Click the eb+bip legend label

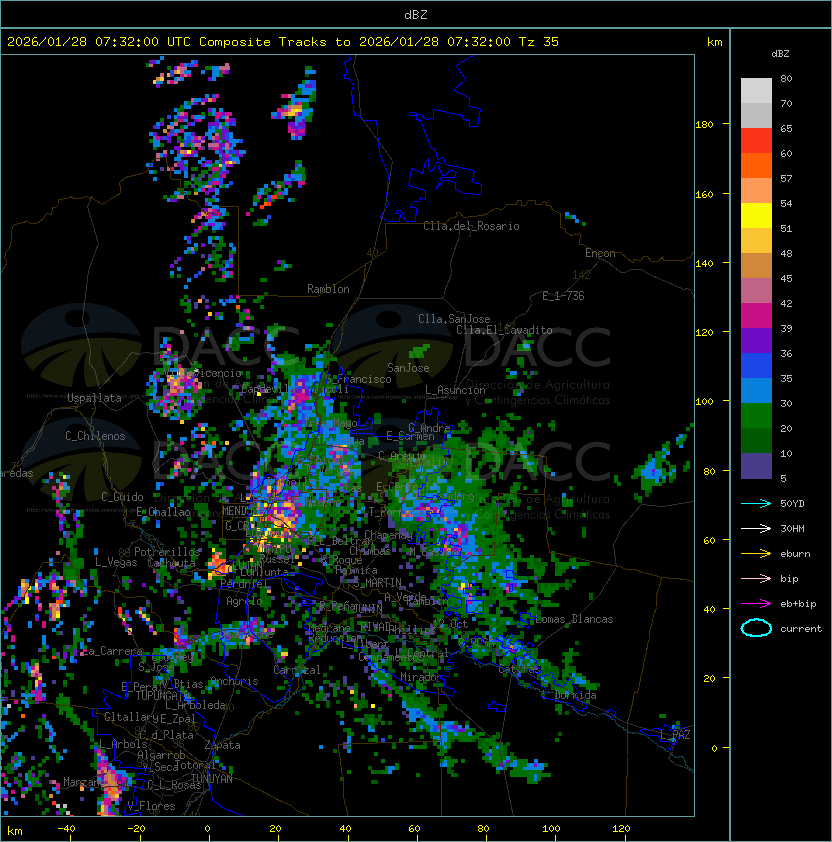coord(798,604)
